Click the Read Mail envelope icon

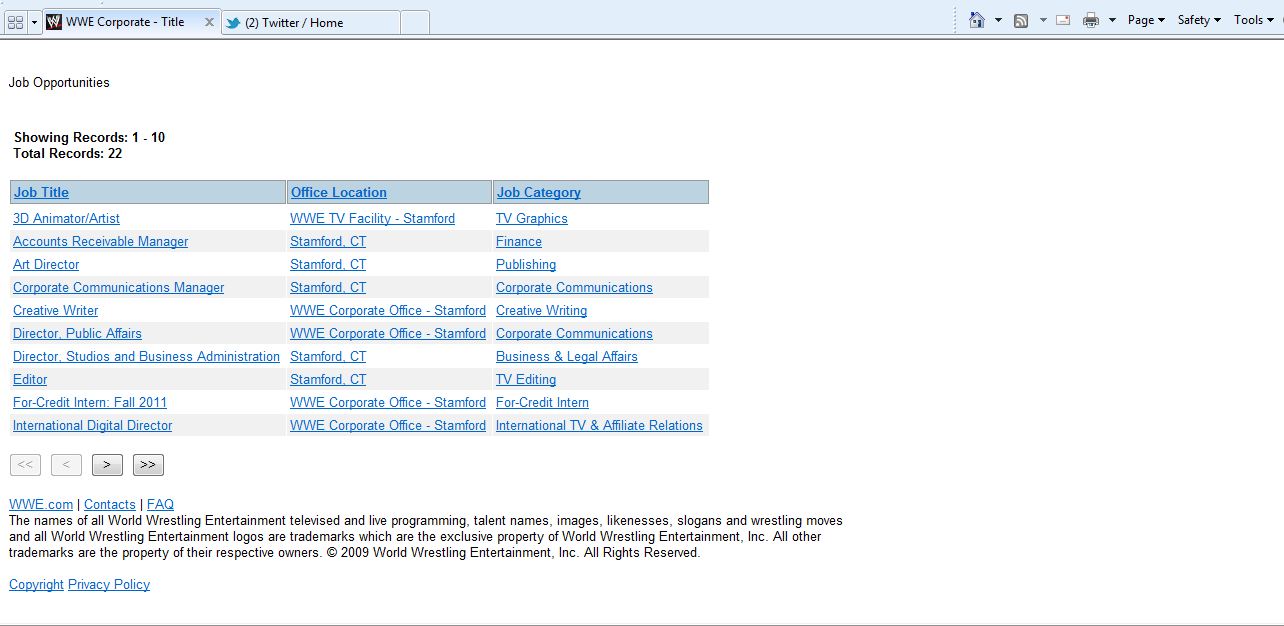(1063, 20)
